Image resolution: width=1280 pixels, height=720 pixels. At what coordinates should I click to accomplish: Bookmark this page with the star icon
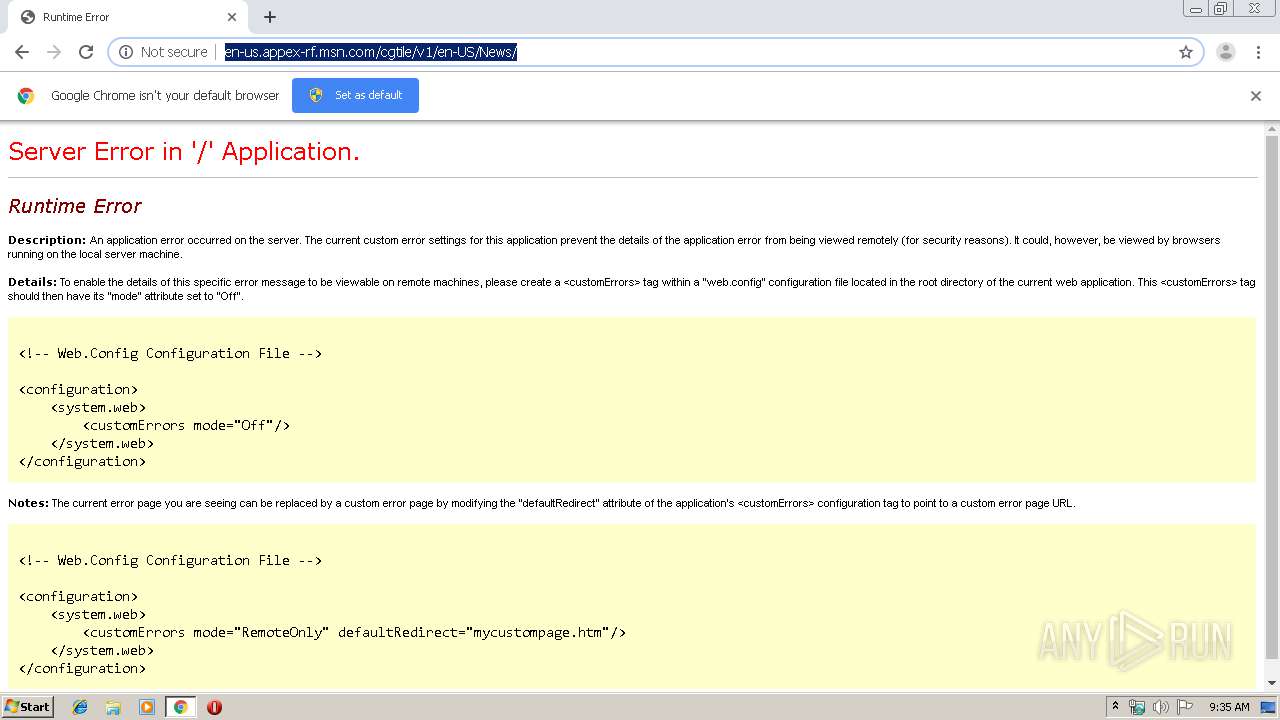(1186, 52)
